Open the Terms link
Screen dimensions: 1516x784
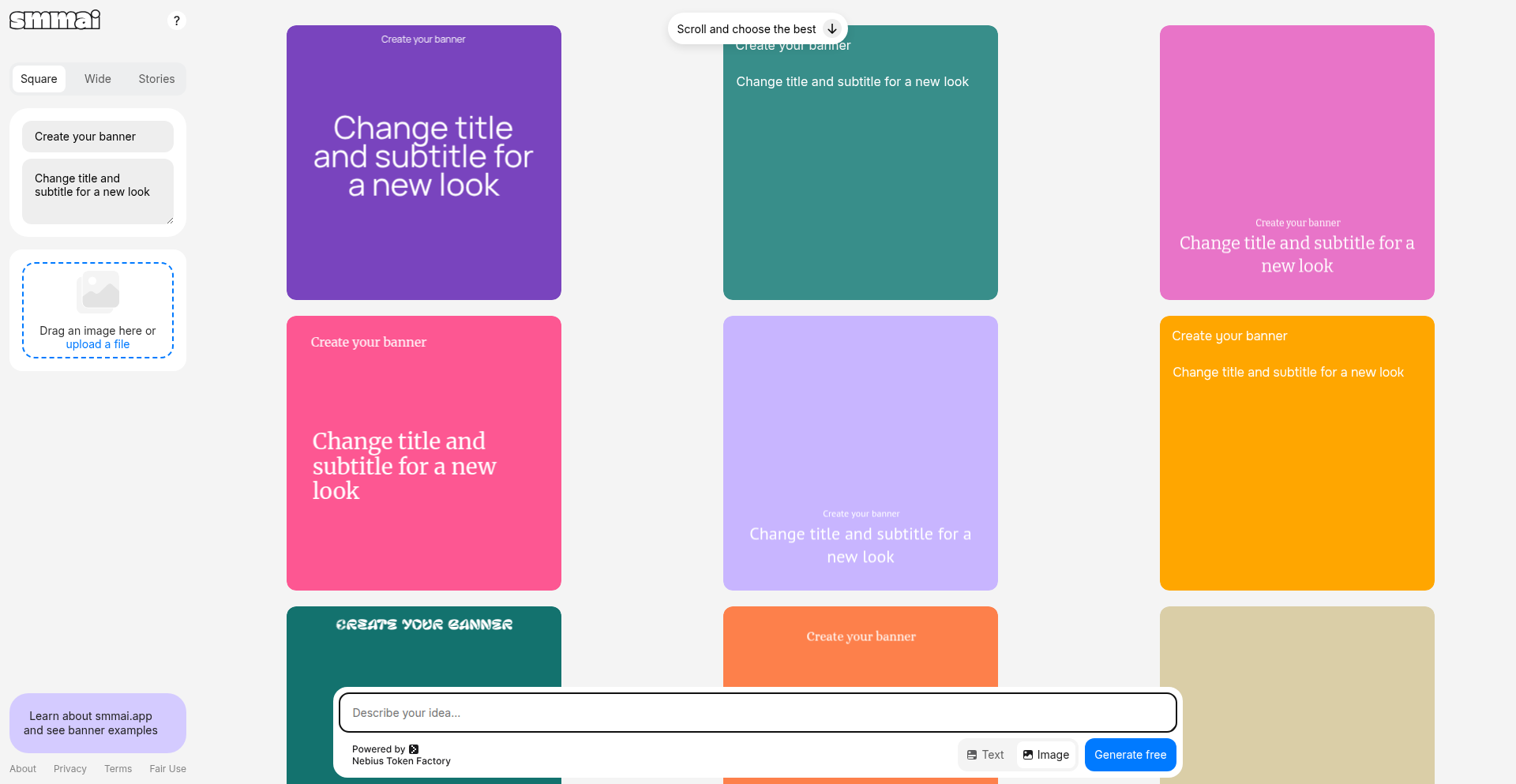coord(118,769)
